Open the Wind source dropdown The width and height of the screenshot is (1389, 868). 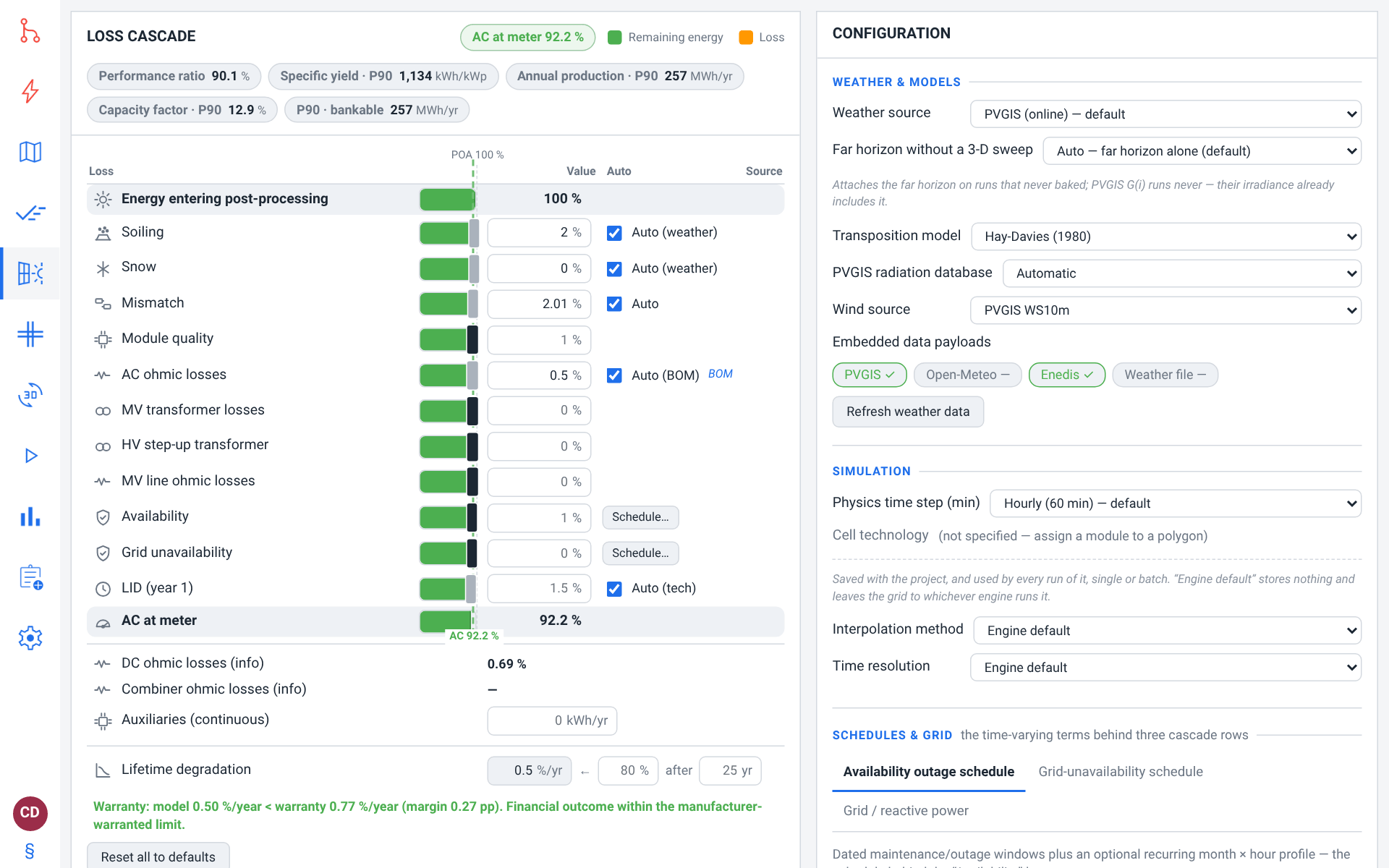pos(1165,310)
